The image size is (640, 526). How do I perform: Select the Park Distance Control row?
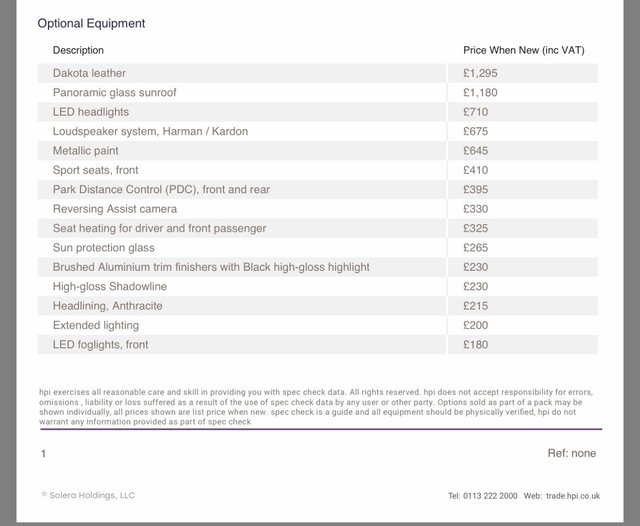click(161, 189)
